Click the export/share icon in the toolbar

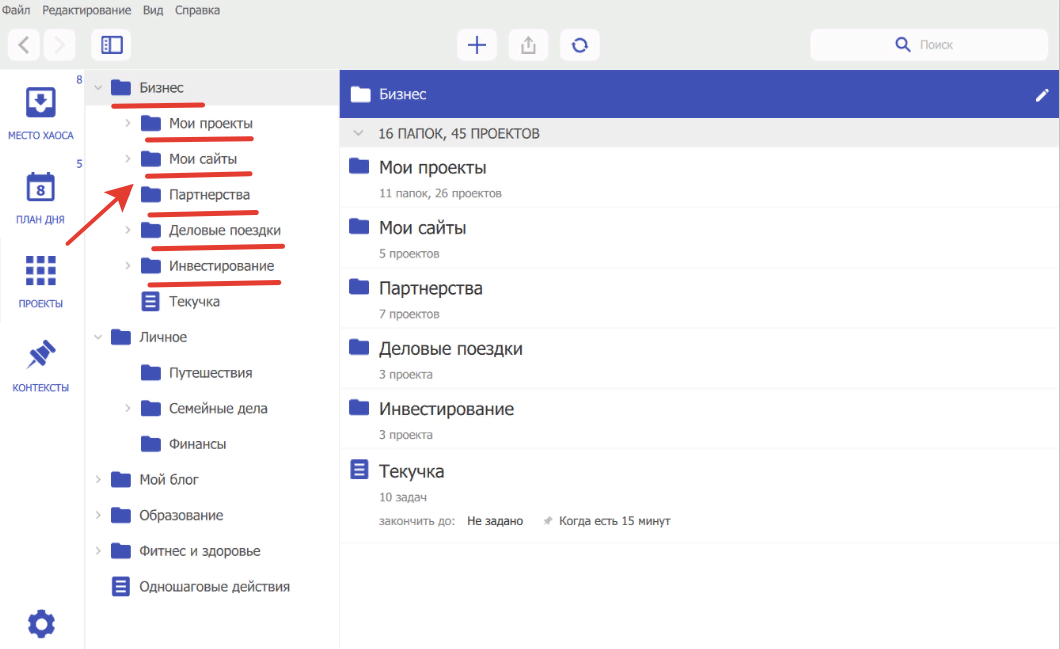click(528, 44)
